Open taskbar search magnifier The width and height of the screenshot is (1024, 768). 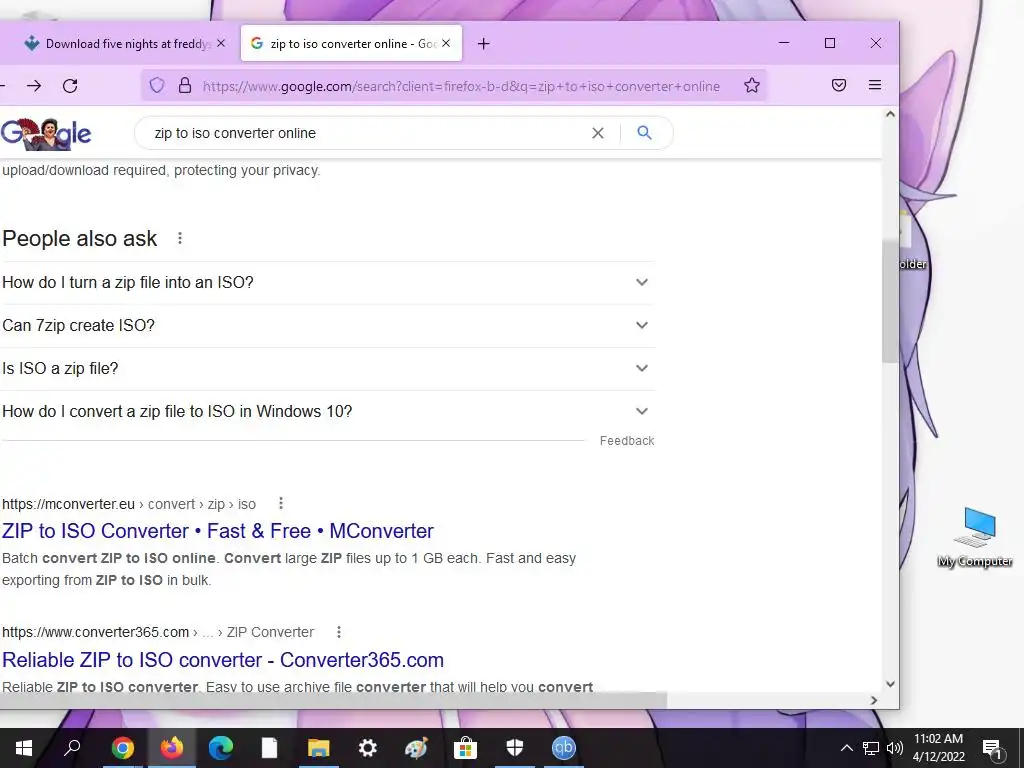tap(72, 748)
